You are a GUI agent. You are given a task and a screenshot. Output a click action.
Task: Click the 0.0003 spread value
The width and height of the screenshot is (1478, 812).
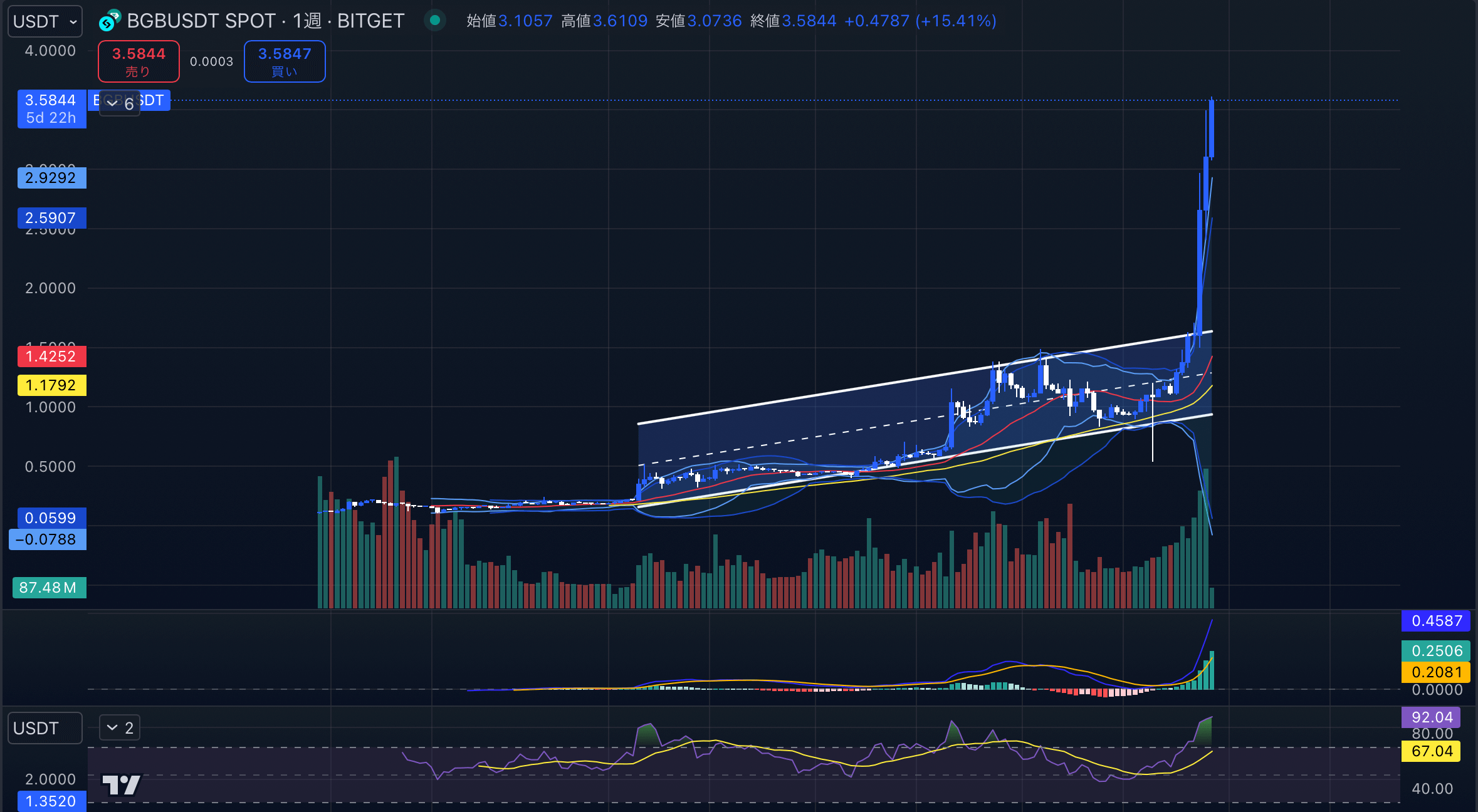(x=211, y=61)
